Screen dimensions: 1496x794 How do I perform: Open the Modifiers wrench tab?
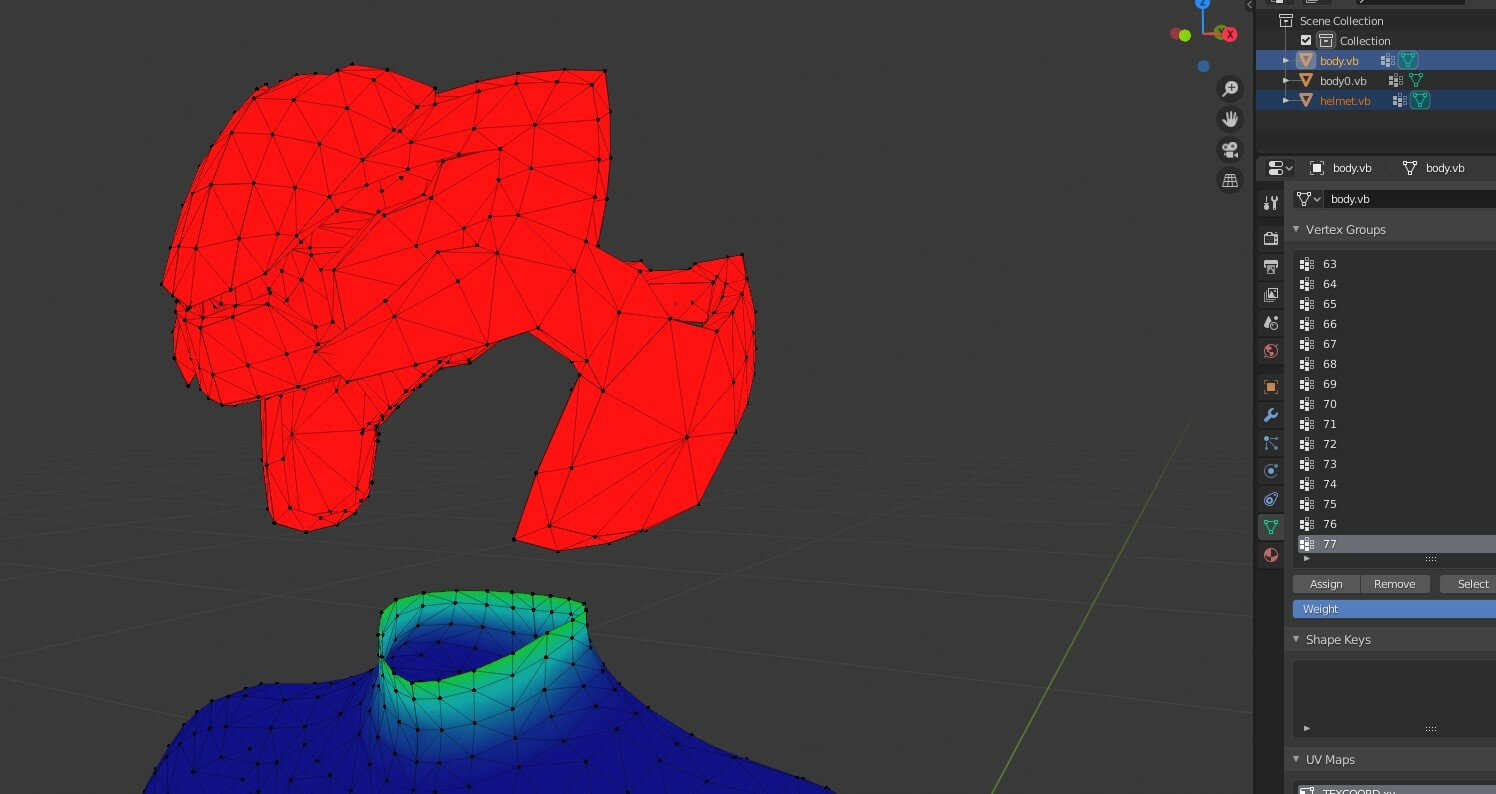click(1271, 415)
